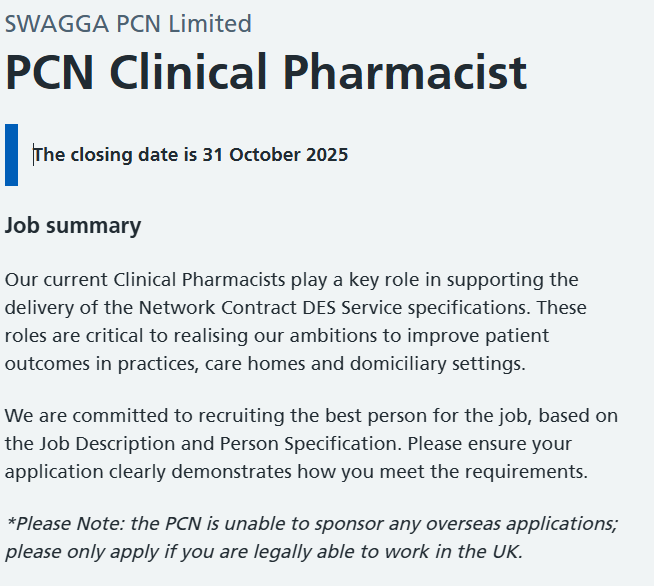Click the Job summary heading
This screenshot has height=587, width=654.
tap(73, 226)
